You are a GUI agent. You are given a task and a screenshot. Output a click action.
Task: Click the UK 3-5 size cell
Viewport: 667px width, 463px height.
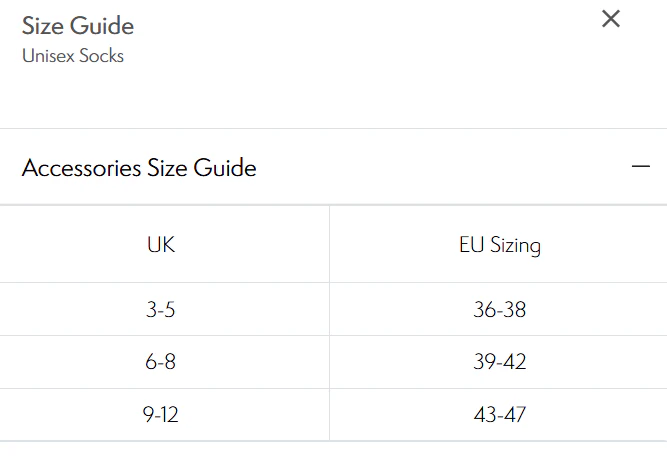coord(160,309)
